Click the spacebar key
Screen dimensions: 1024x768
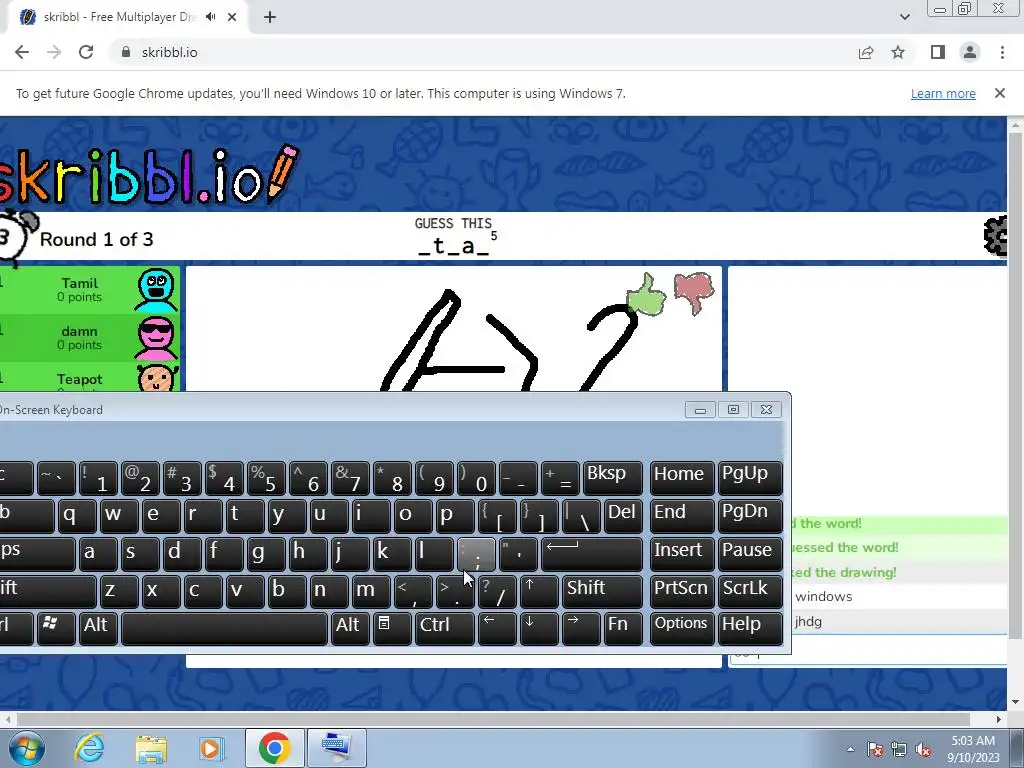point(224,628)
